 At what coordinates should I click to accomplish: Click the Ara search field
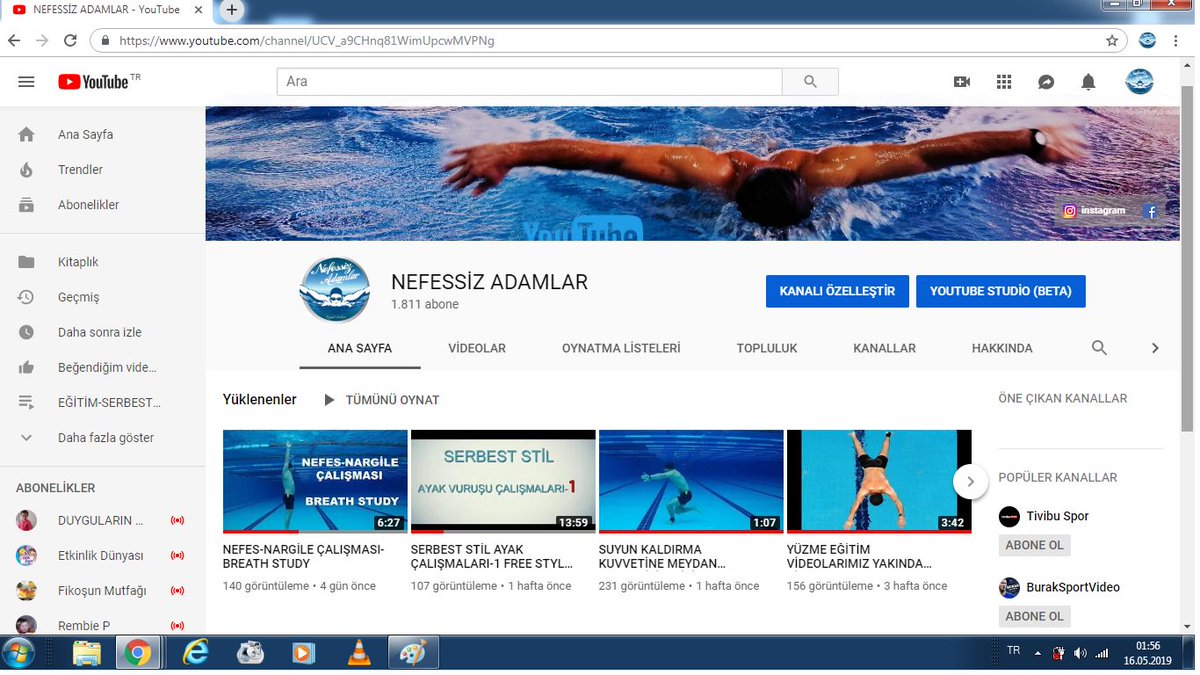[x=530, y=82]
